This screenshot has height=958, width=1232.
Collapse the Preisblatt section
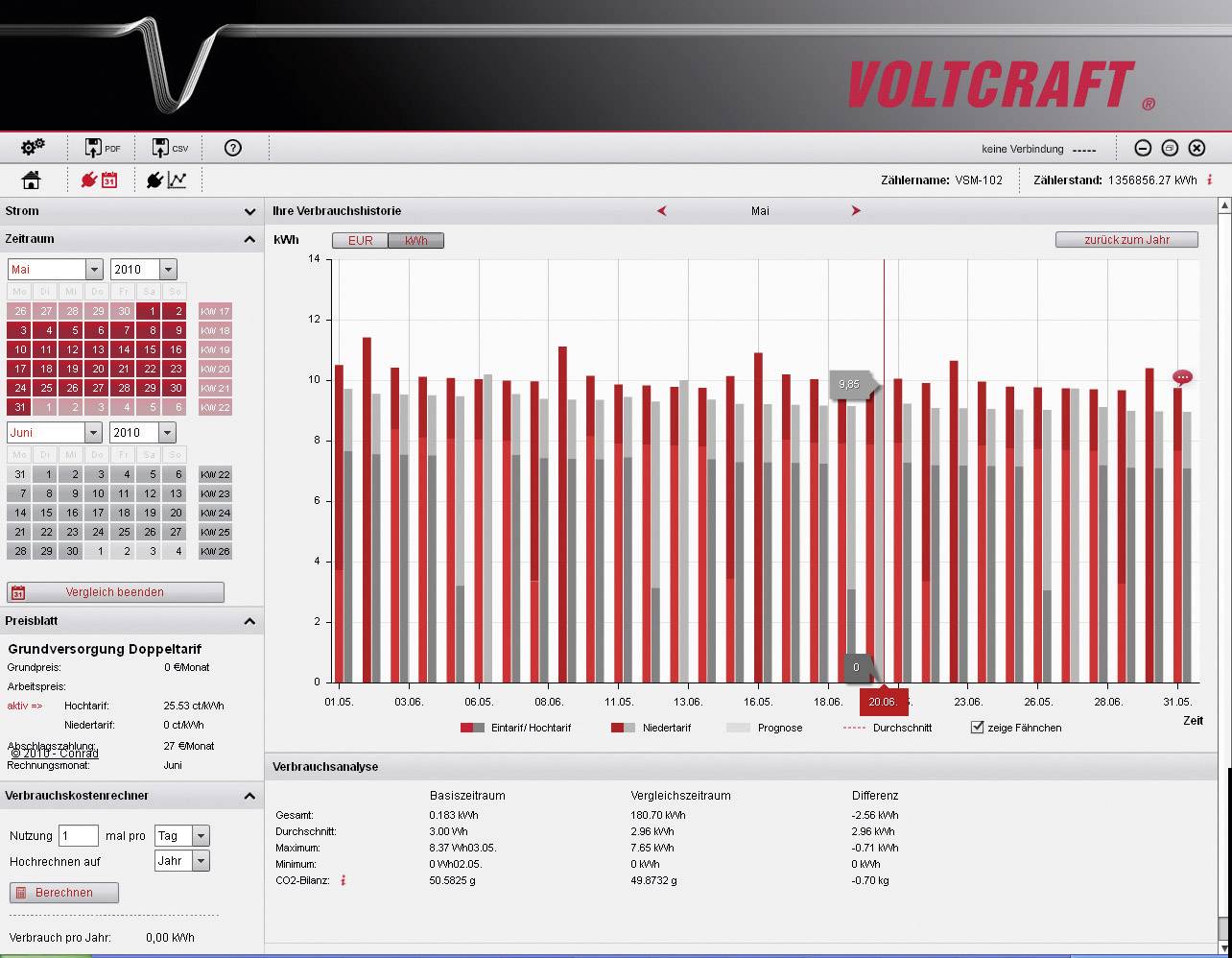click(249, 621)
